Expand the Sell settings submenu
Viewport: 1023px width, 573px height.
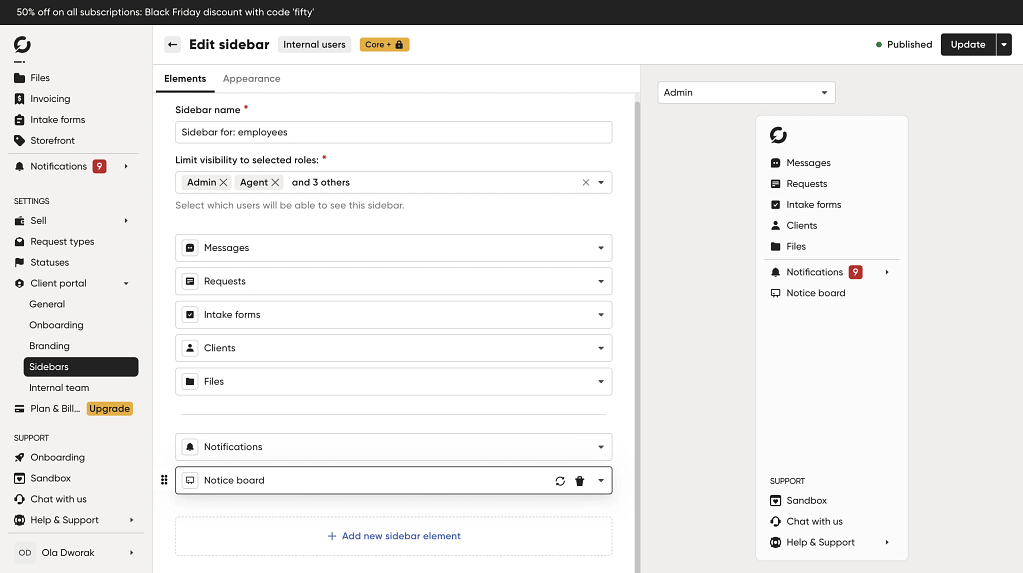coord(126,221)
